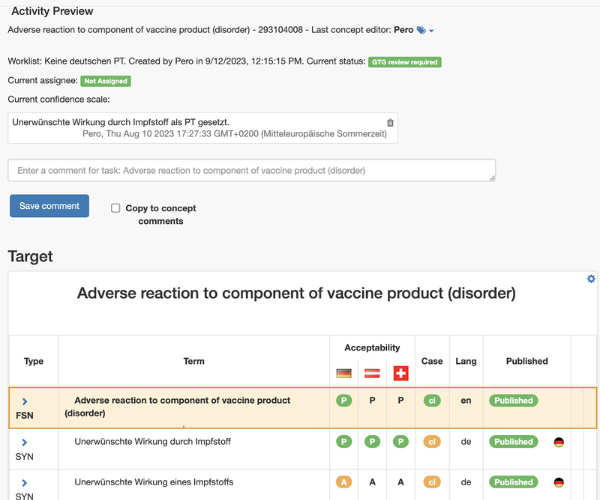The image size is (600, 500).
Task: Click the Not Assigned assignee badge
Action: (x=106, y=81)
